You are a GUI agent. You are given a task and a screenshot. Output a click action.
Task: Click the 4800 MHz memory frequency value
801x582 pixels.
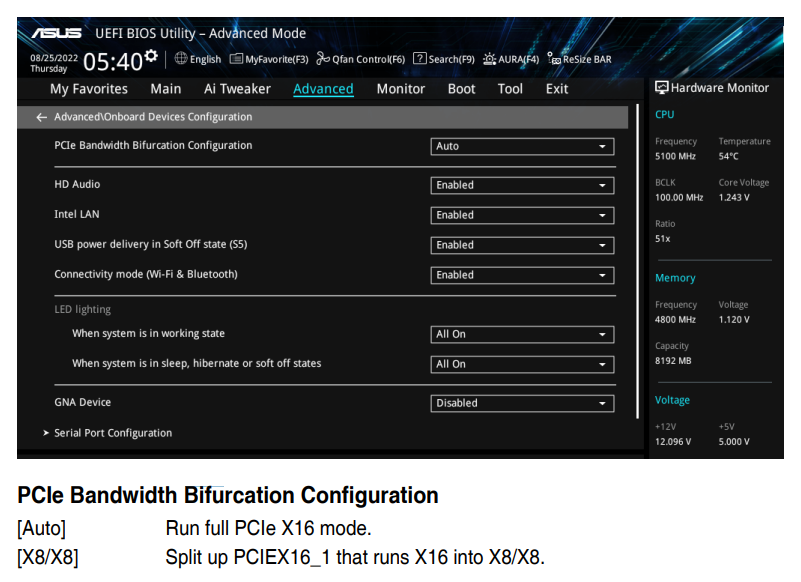tap(675, 320)
